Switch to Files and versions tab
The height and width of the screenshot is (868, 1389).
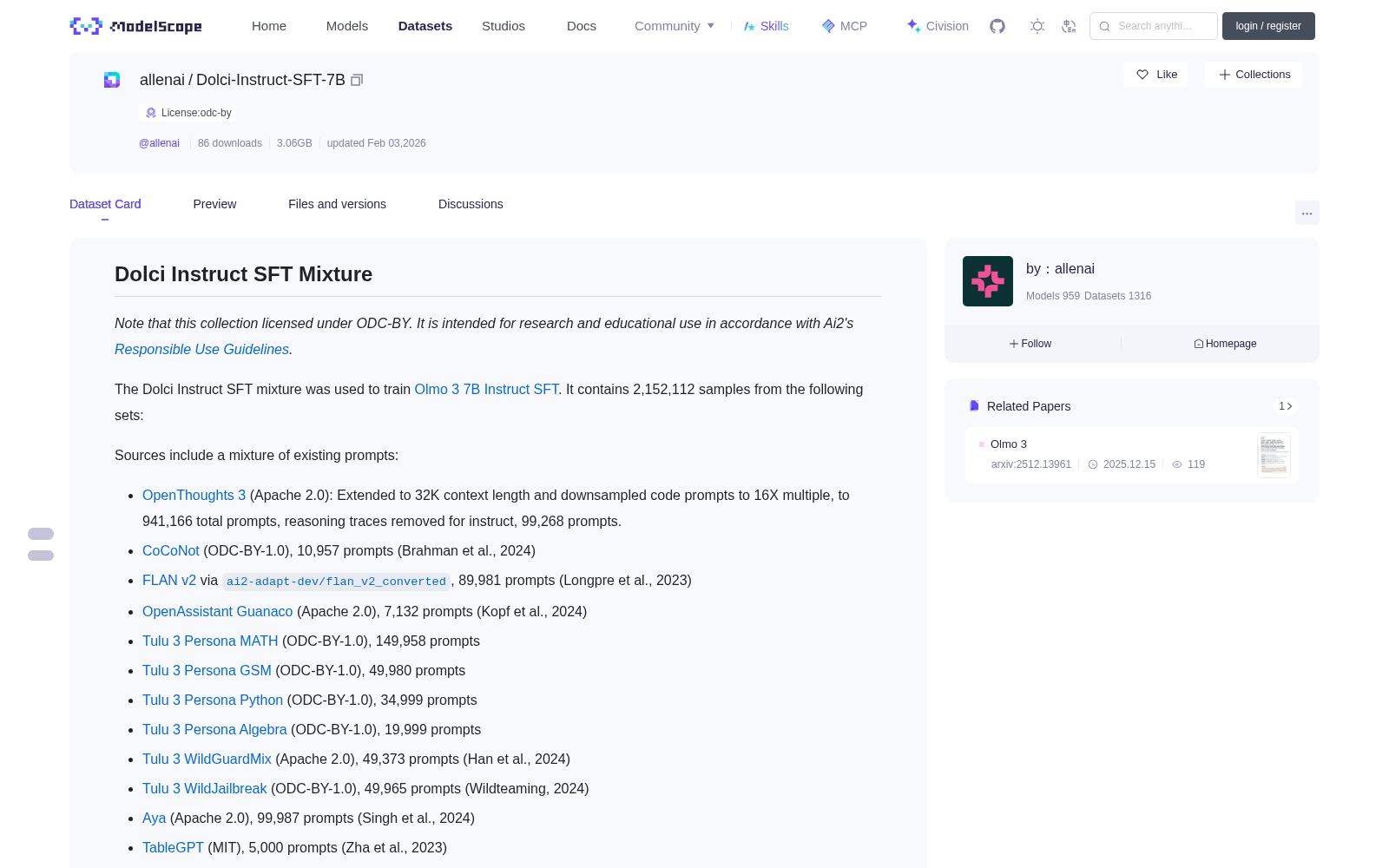pyautogui.click(x=337, y=204)
